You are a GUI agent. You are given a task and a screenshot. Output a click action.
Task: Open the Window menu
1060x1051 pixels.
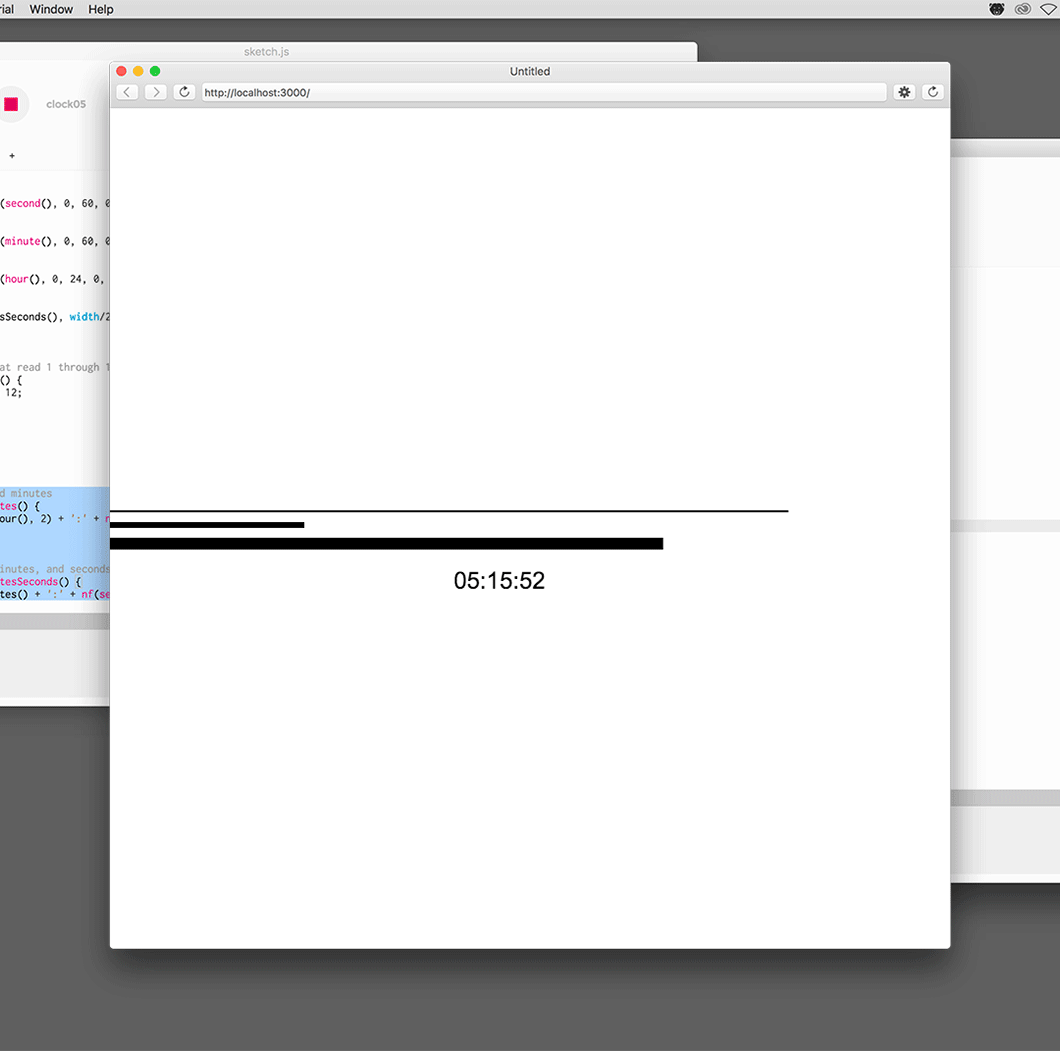[51, 9]
